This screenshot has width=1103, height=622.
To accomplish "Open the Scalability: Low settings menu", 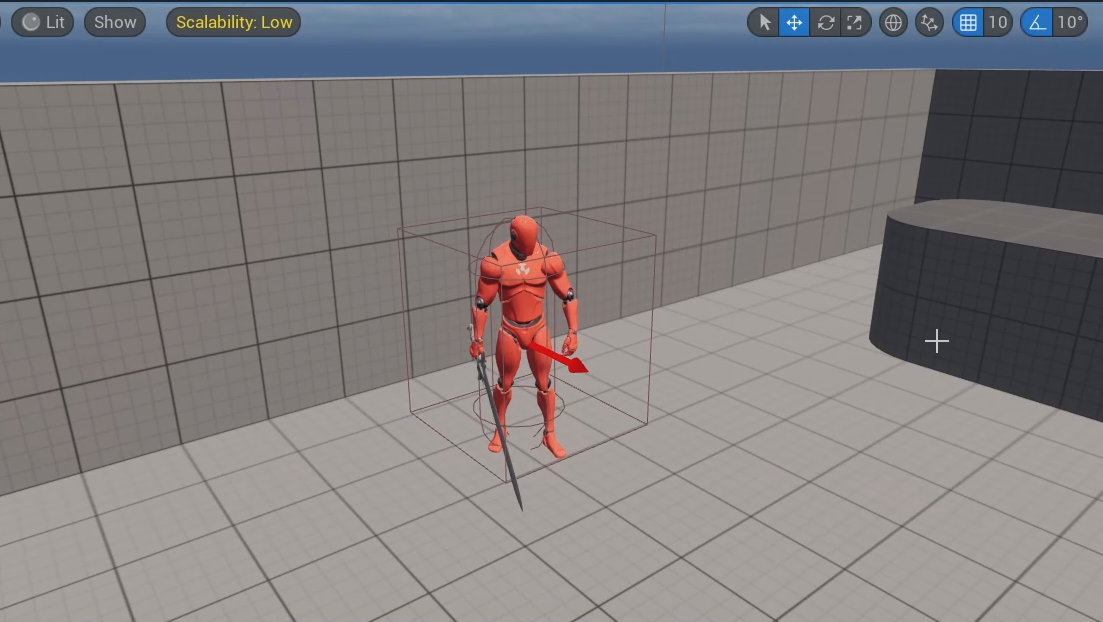I will [234, 22].
